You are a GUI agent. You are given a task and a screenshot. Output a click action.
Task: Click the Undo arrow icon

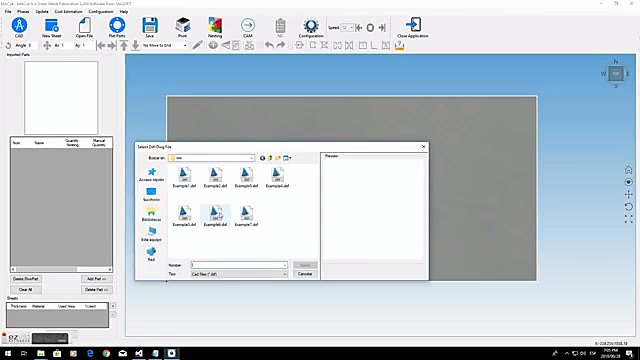coord(269,45)
